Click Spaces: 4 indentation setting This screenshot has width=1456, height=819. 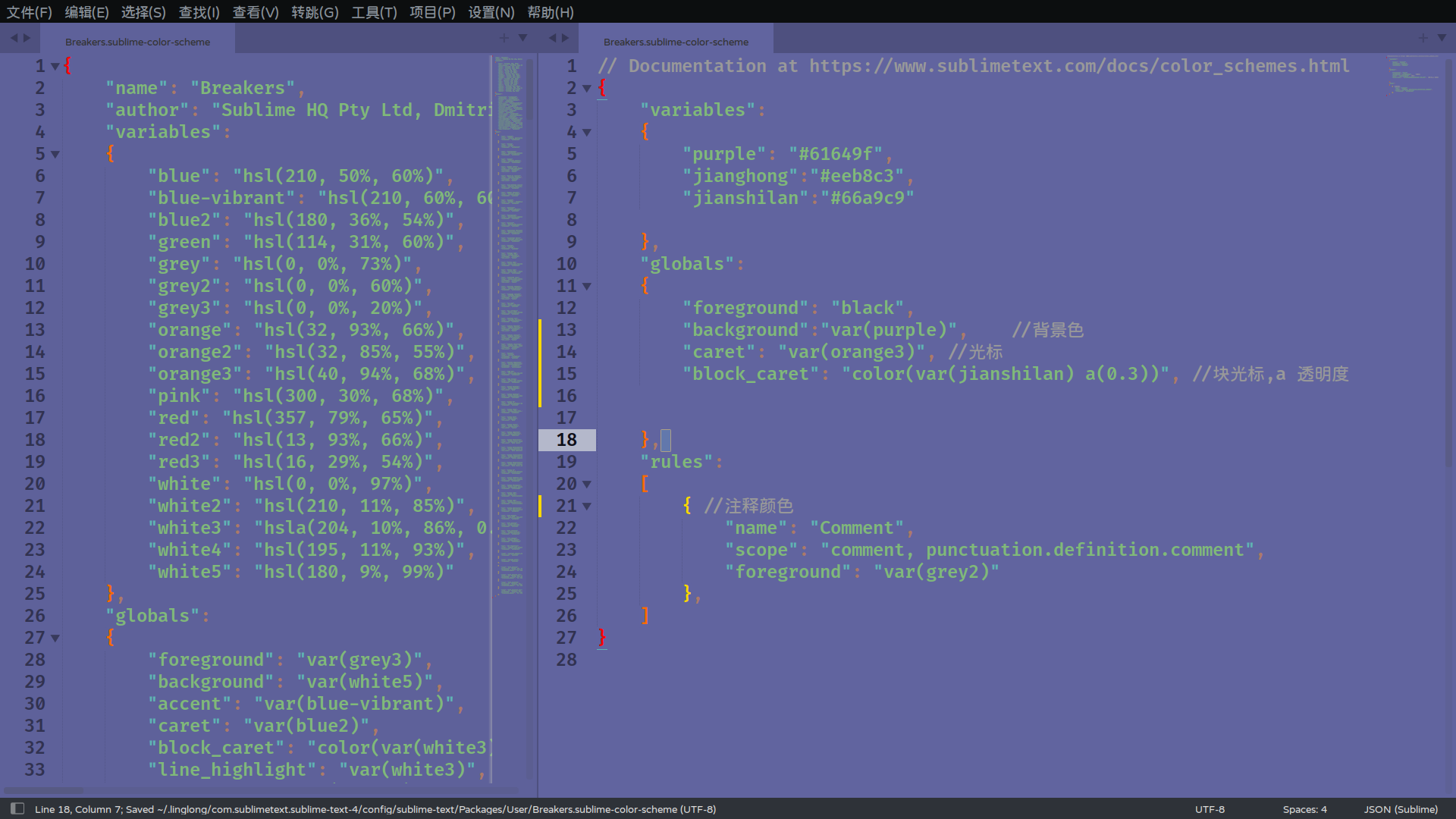coord(1304,809)
